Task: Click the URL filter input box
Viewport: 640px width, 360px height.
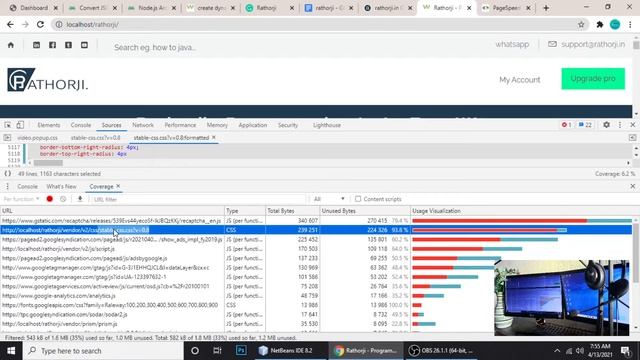Action: tap(198, 199)
